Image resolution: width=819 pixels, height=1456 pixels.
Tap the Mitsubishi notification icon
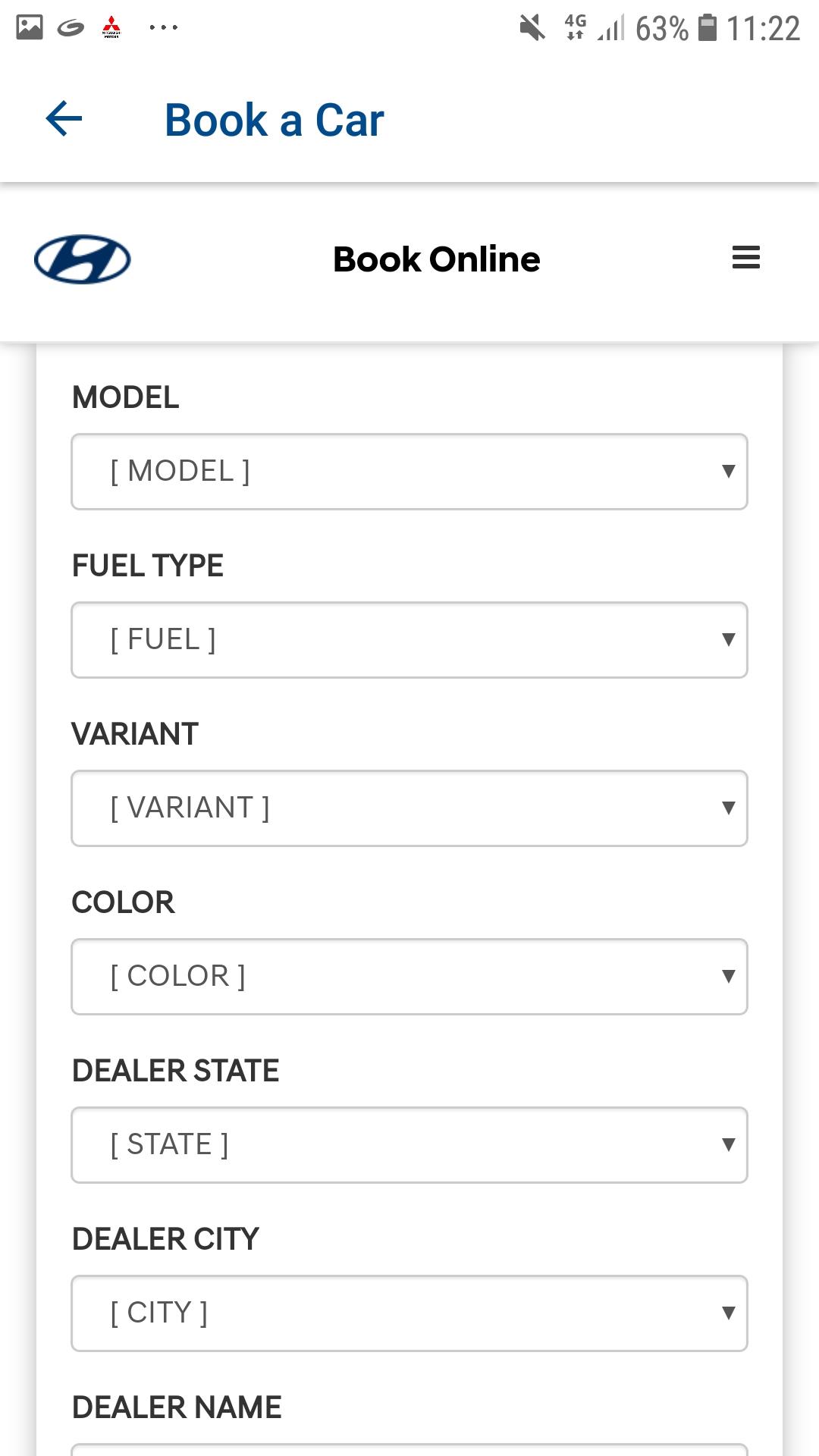(x=111, y=27)
